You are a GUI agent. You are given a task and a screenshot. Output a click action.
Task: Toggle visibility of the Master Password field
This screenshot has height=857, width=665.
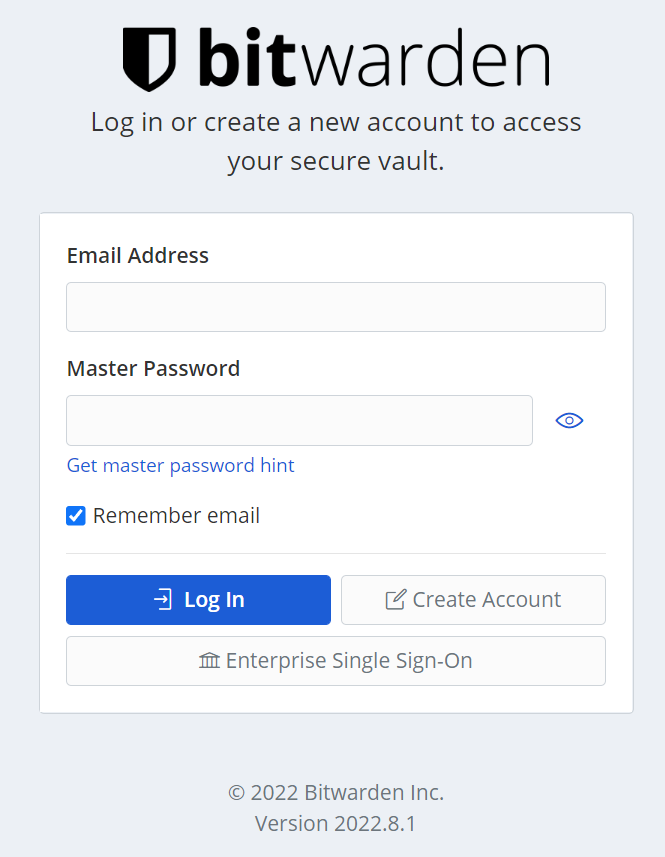pyautogui.click(x=569, y=420)
